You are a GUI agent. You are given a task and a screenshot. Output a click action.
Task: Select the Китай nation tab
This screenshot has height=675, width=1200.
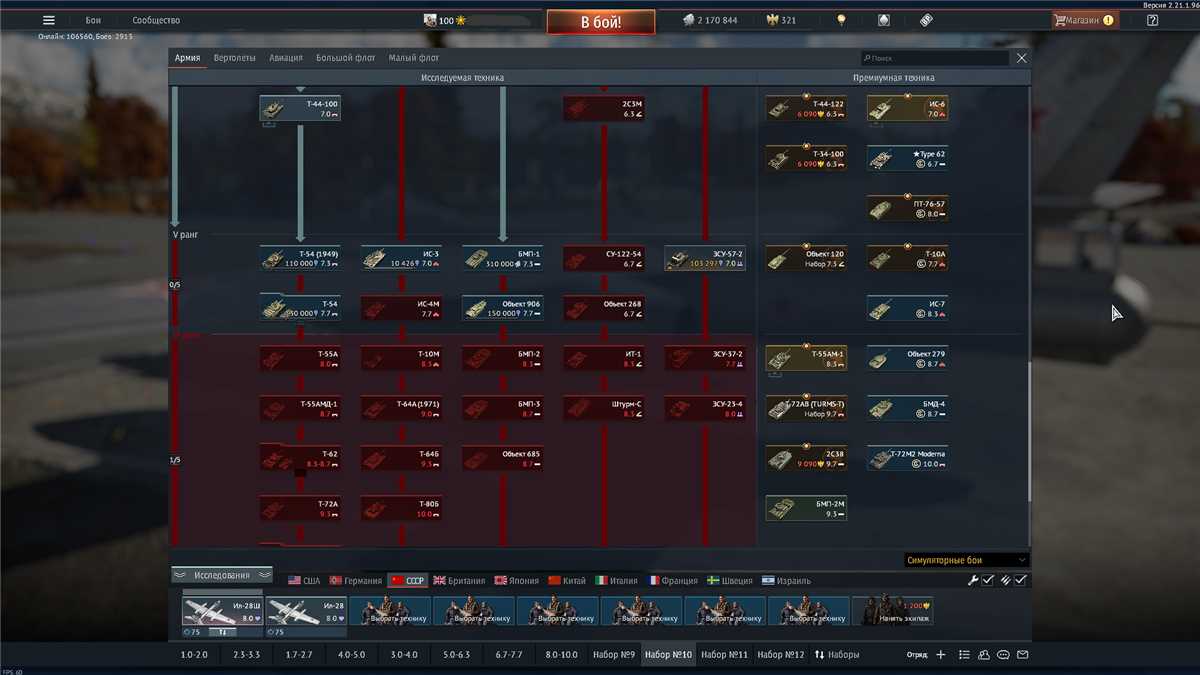pyautogui.click(x=566, y=580)
